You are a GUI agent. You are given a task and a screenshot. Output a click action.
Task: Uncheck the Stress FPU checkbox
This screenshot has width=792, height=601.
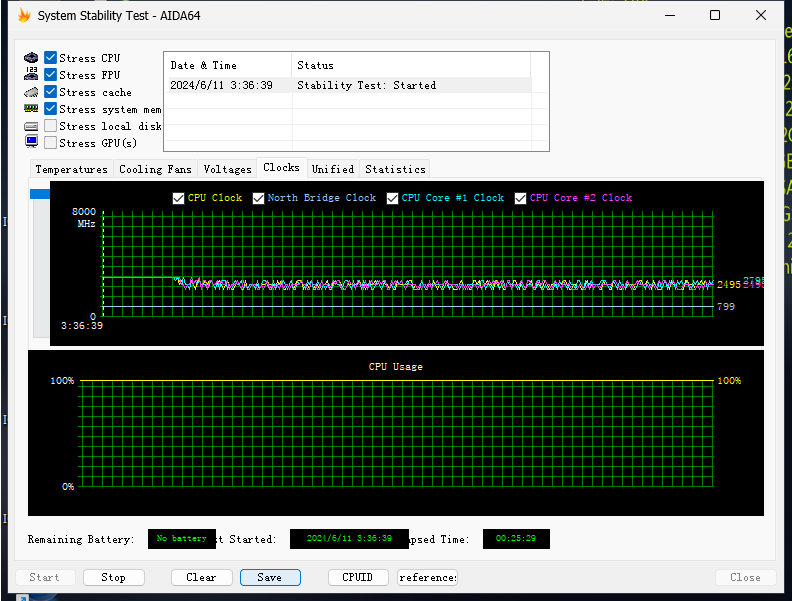pyautogui.click(x=51, y=75)
